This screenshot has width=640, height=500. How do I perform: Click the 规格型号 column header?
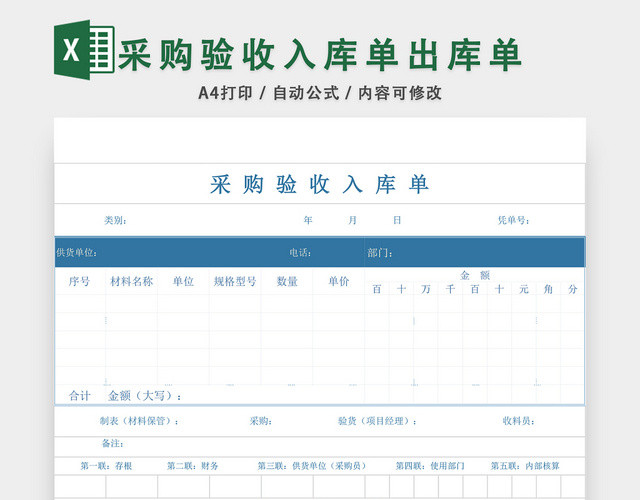point(235,281)
